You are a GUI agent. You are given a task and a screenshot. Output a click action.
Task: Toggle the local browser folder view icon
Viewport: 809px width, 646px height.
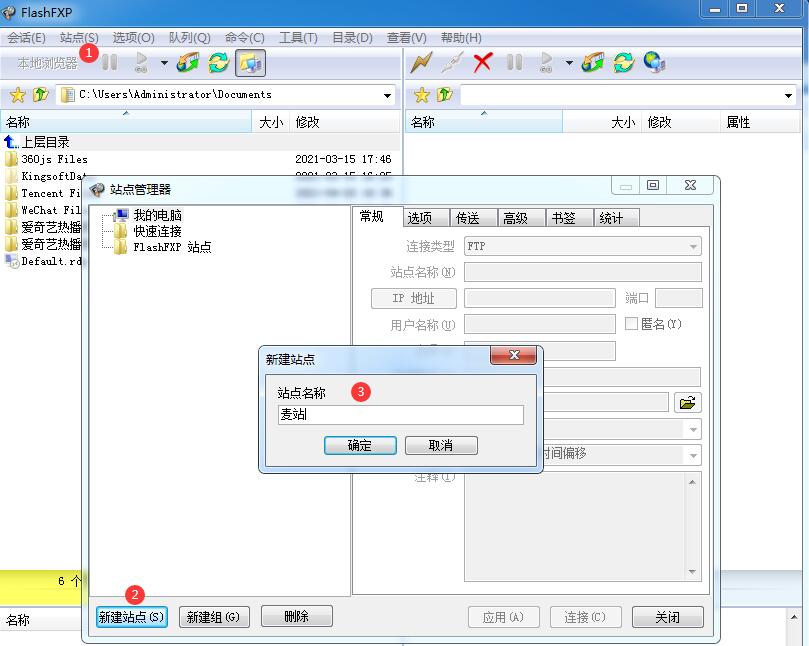[250, 63]
